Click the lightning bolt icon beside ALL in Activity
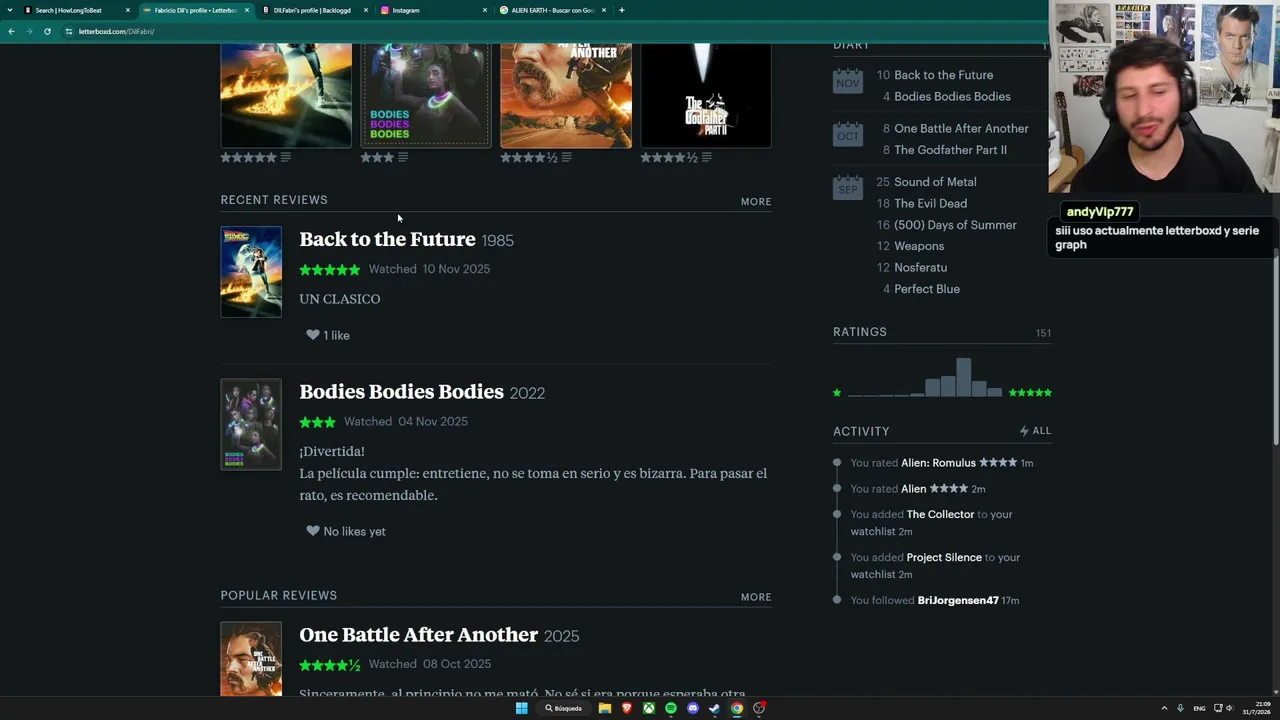Viewport: 1280px width, 720px height. point(1024,431)
